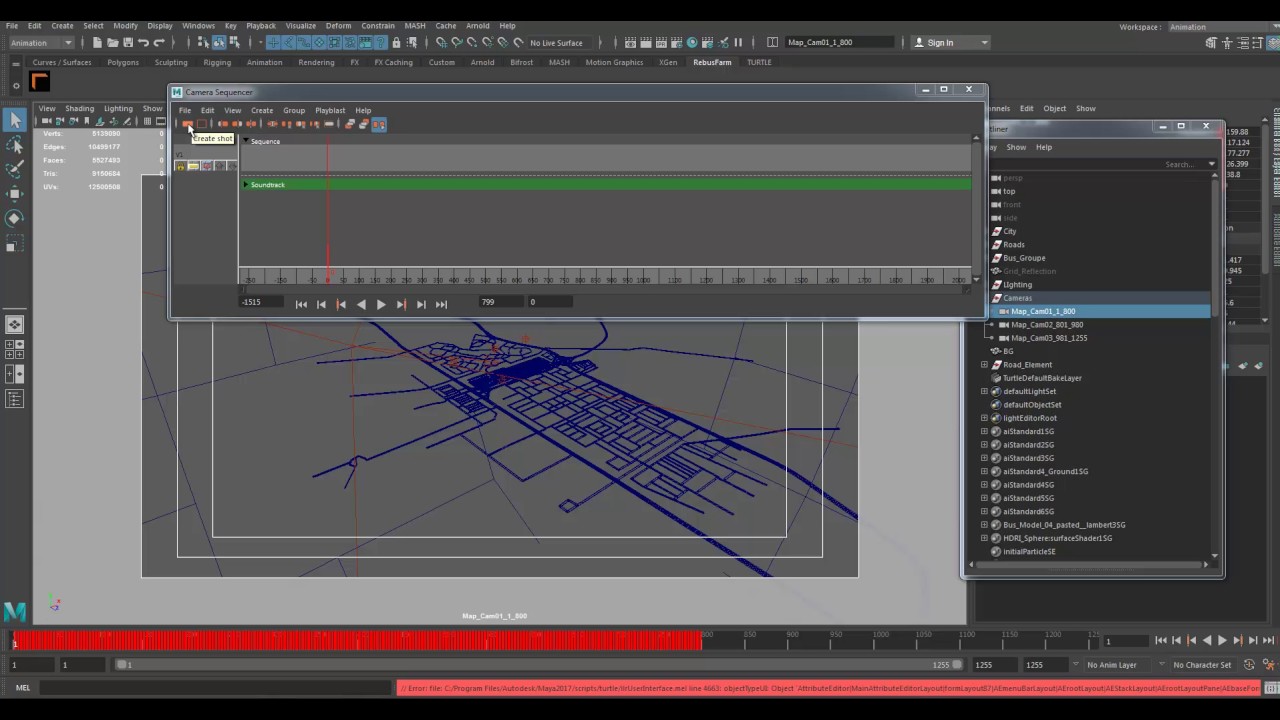
Task: Click the sequencer current frame field 799
Action: click(x=499, y=302)
